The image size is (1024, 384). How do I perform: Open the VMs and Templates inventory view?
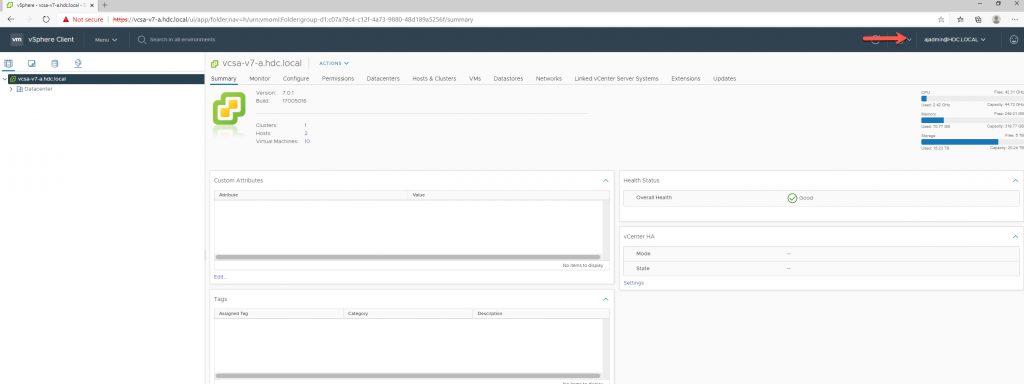(31, 63)
